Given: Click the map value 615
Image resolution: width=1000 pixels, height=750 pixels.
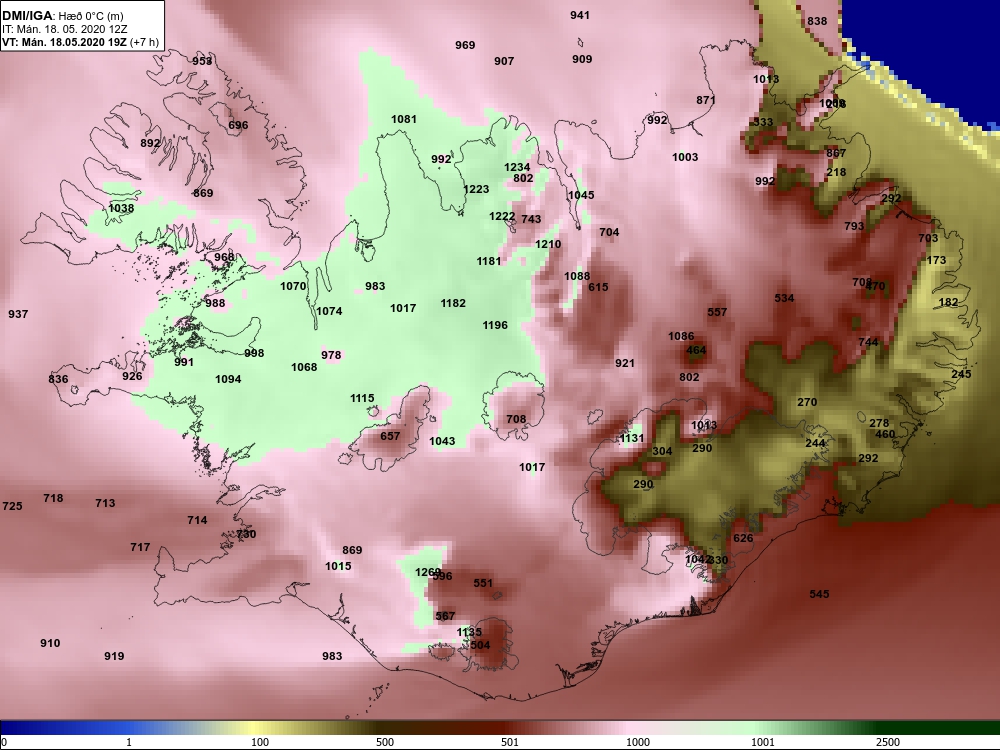Looking at the screenshot, I should [x=598, y=288].
